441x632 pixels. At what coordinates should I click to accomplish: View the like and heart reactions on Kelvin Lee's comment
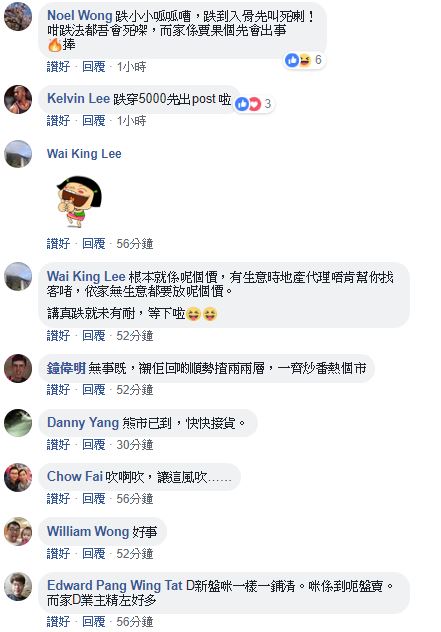pos(248,104)
